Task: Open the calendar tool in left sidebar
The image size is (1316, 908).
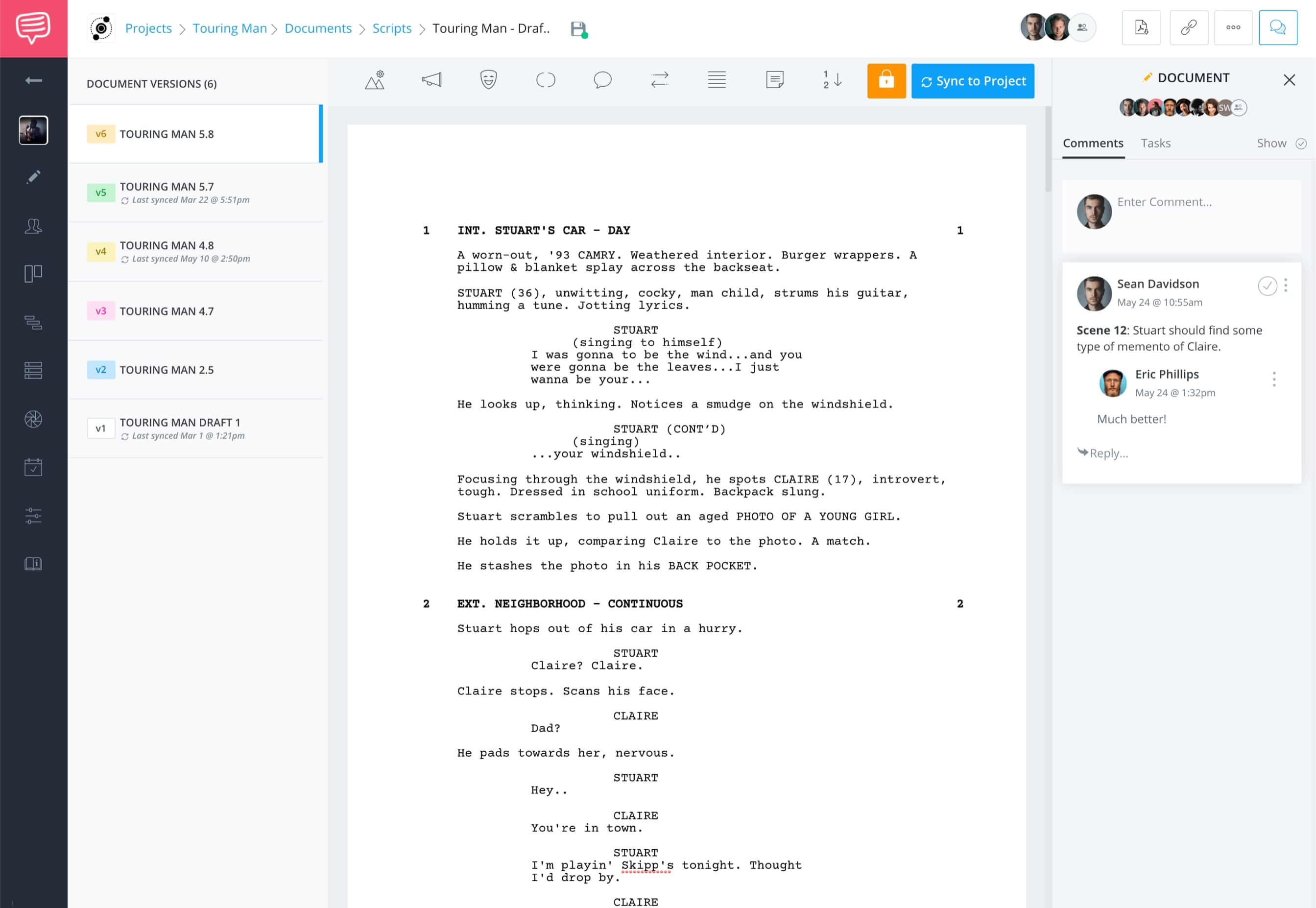Action: pos(34,467)
